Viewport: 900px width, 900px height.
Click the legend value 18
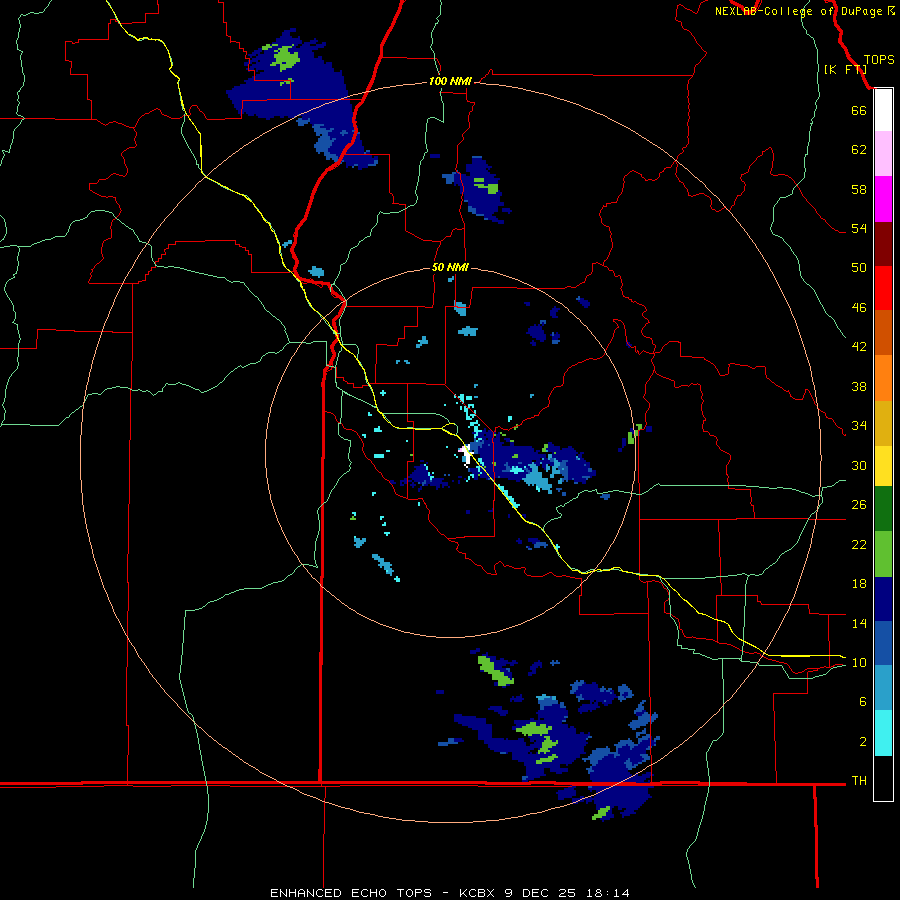(859, 584)
